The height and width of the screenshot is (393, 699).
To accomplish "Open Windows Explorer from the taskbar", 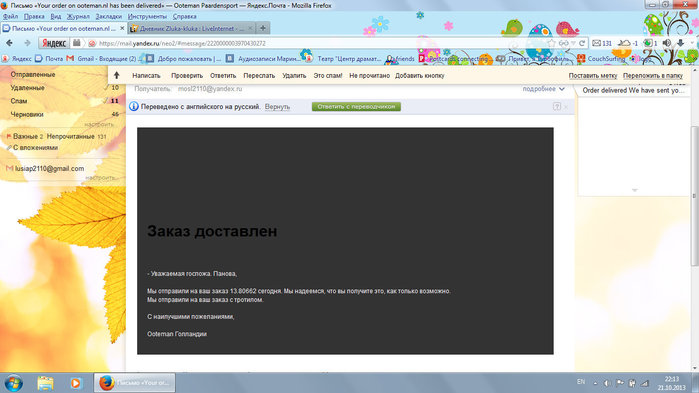I will 45,383.
